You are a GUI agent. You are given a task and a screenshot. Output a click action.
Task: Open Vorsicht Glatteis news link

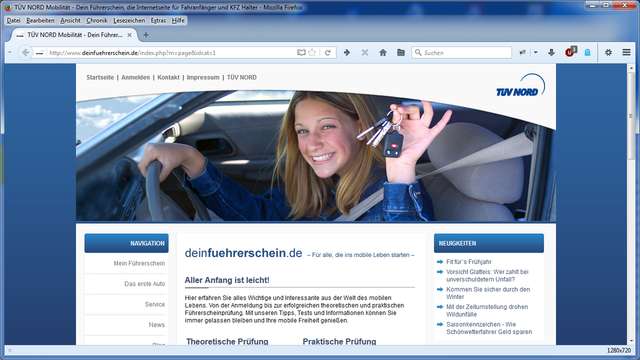click(487, 276)
